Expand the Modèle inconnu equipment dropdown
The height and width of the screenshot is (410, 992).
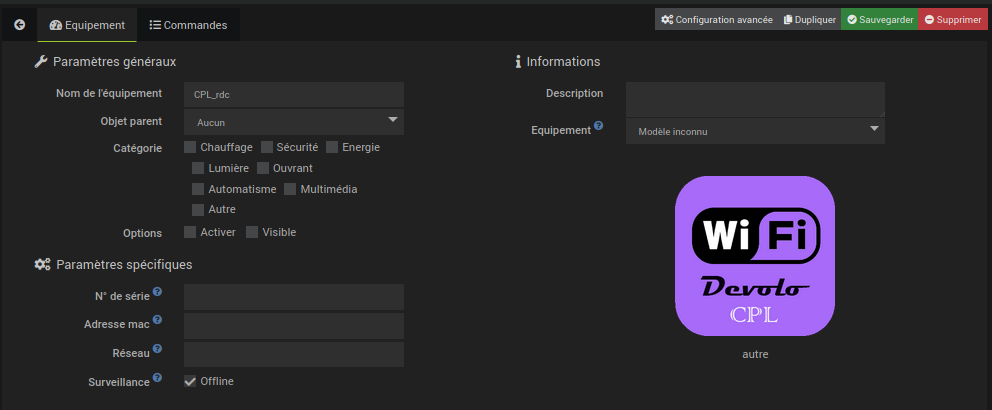(x=755, y=131)
